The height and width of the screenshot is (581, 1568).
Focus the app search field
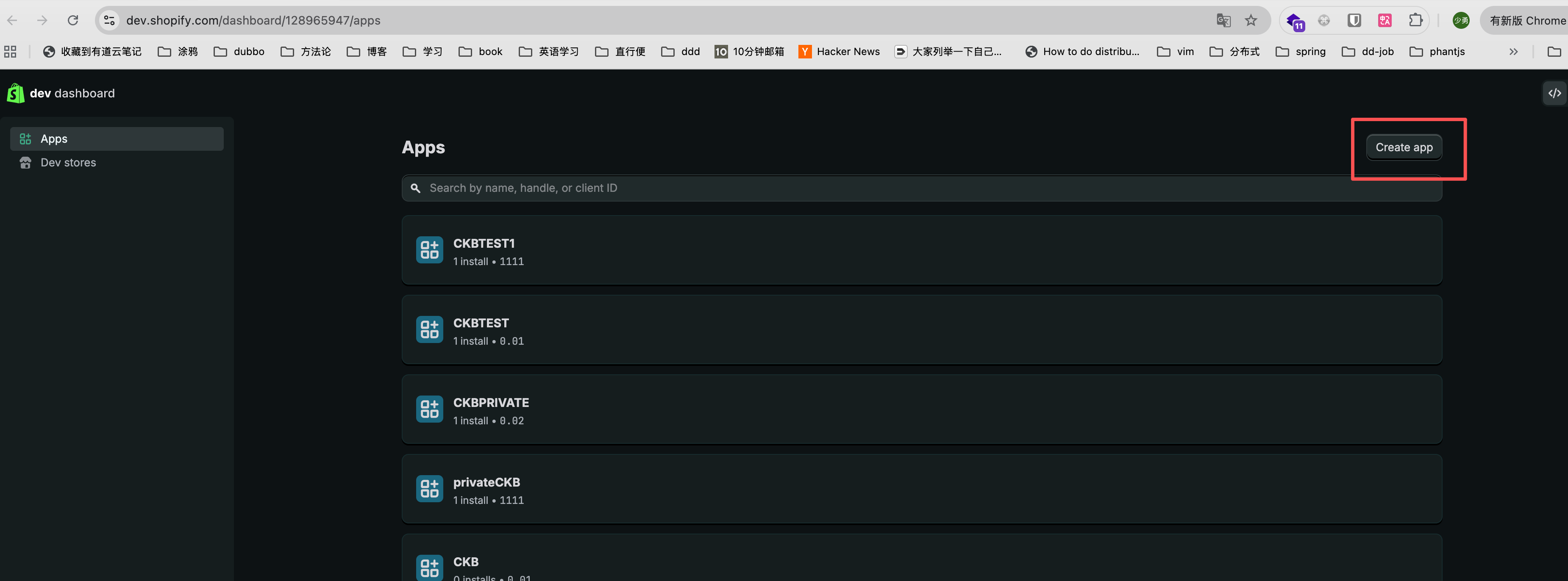coord(913,188)
